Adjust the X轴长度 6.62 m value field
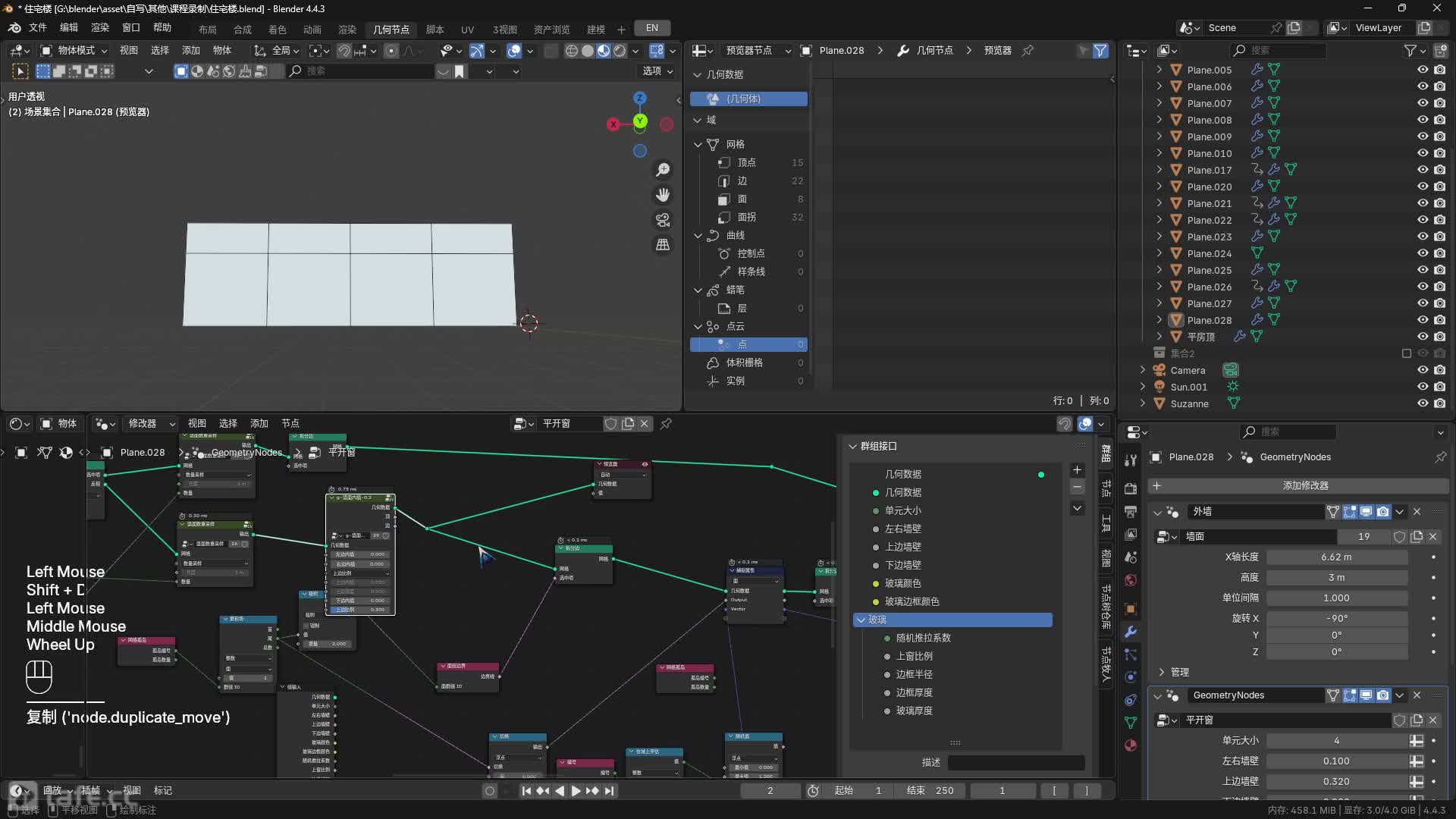 pyautogui.click(x=1336, y=557)
